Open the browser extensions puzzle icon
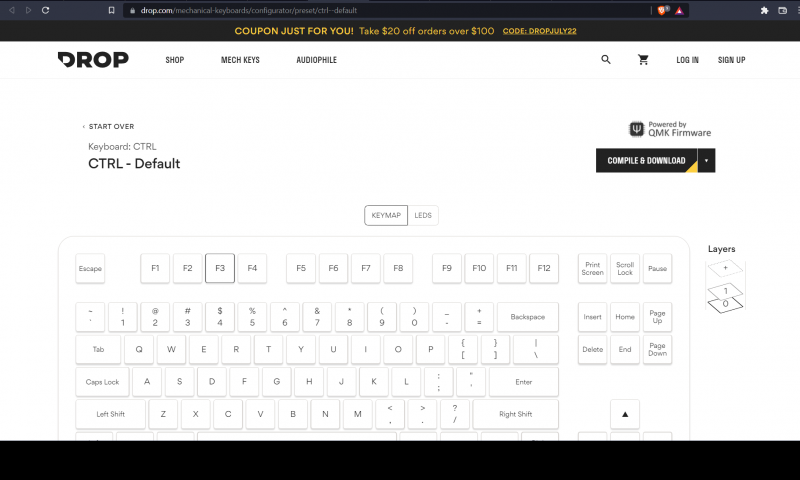This screenshot has width=800, height=480. [764, 10]
